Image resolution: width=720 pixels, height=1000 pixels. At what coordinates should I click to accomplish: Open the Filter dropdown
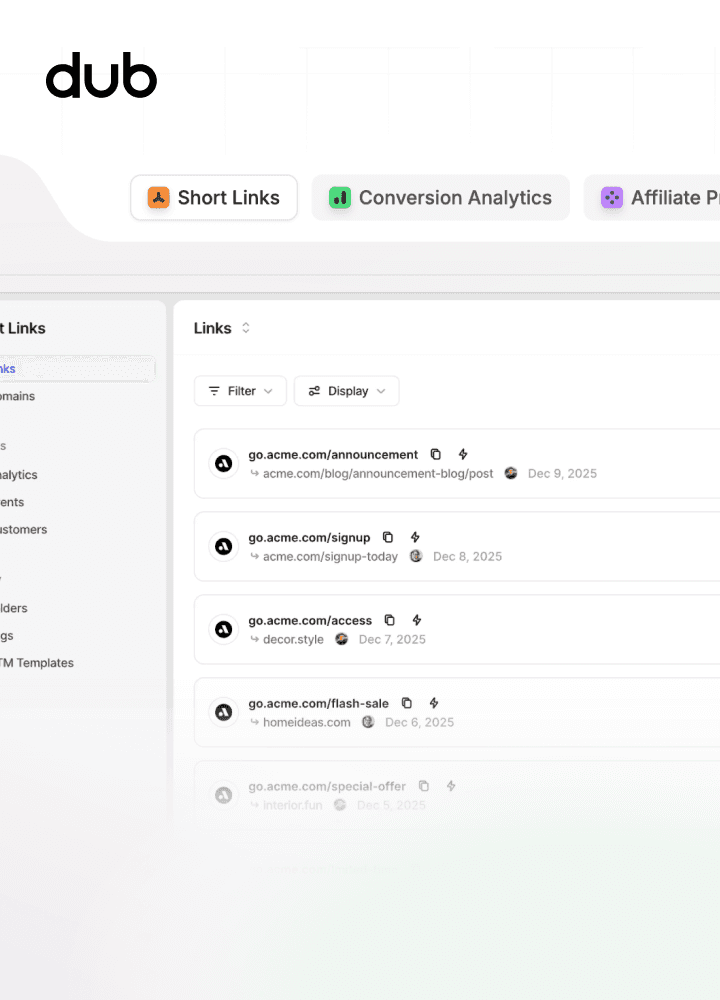(x=240, y=391)
